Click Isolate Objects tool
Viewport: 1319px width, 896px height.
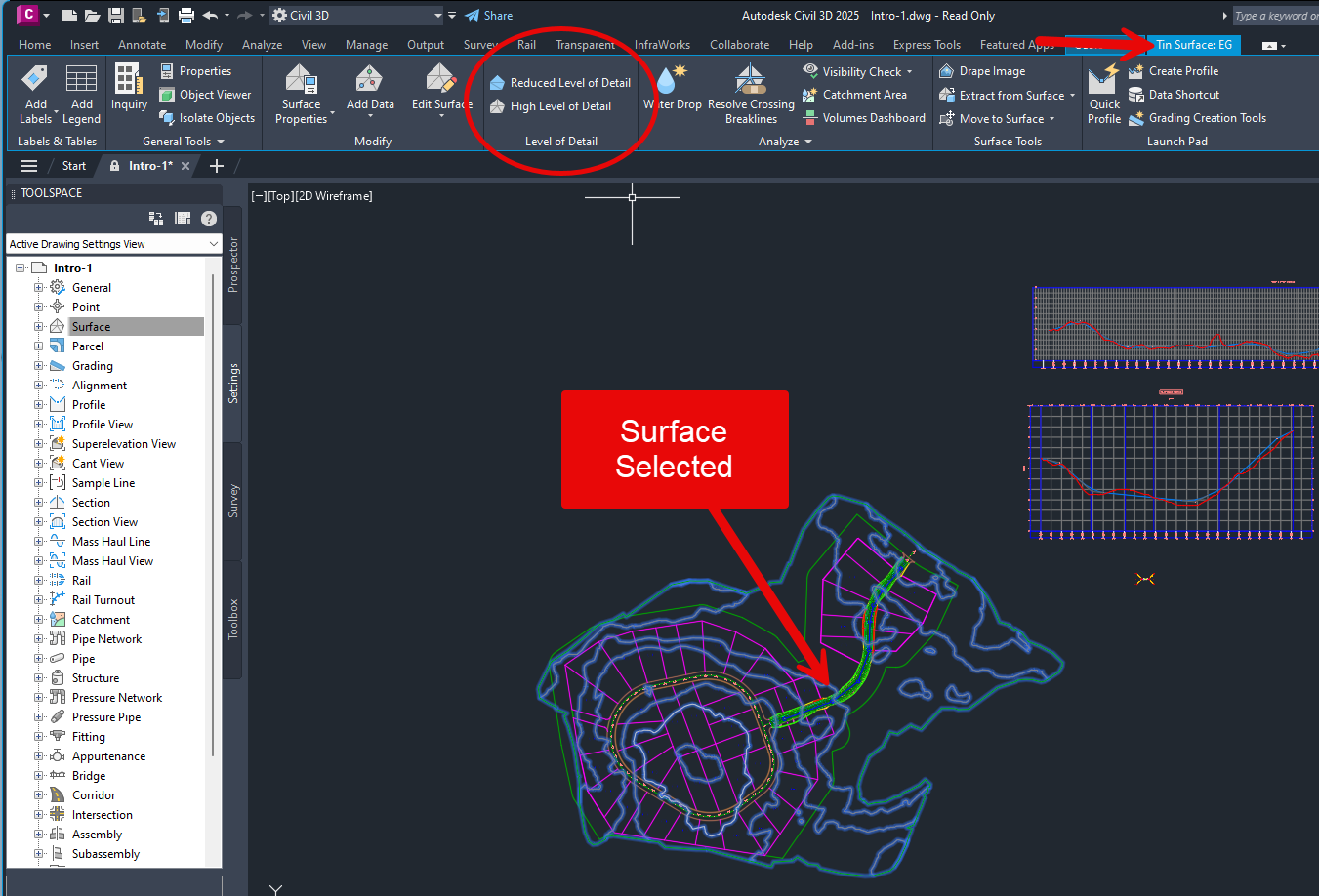coord(207,118)
